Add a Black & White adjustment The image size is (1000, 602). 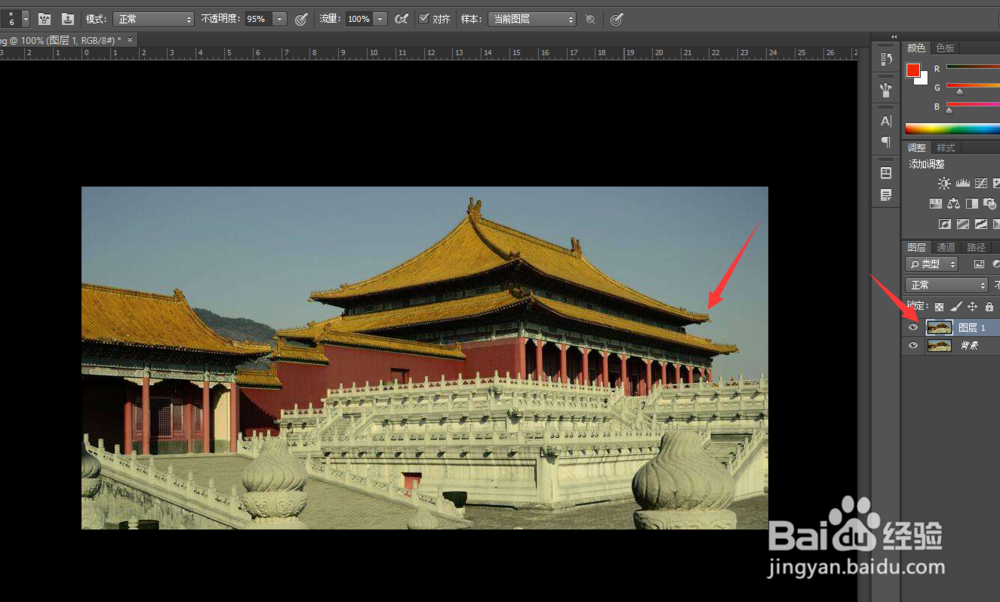tap(971, 204)
